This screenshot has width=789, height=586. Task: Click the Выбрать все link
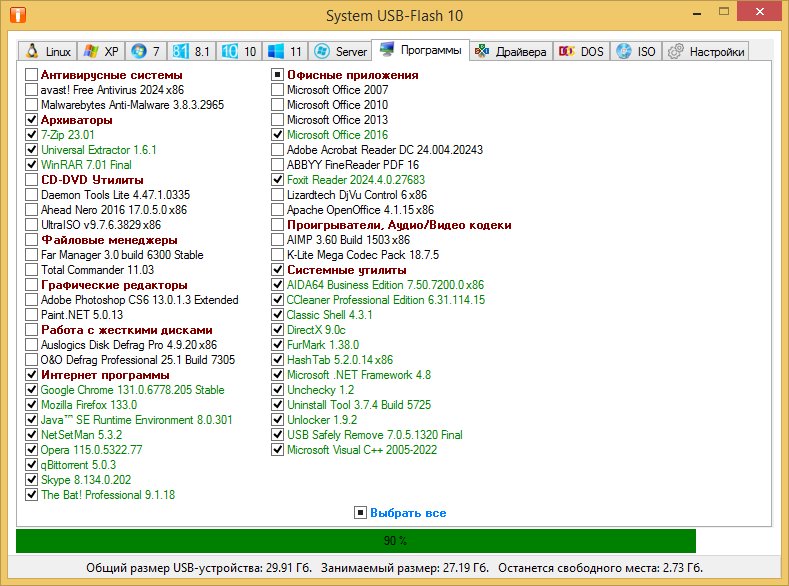coord(408,513)
